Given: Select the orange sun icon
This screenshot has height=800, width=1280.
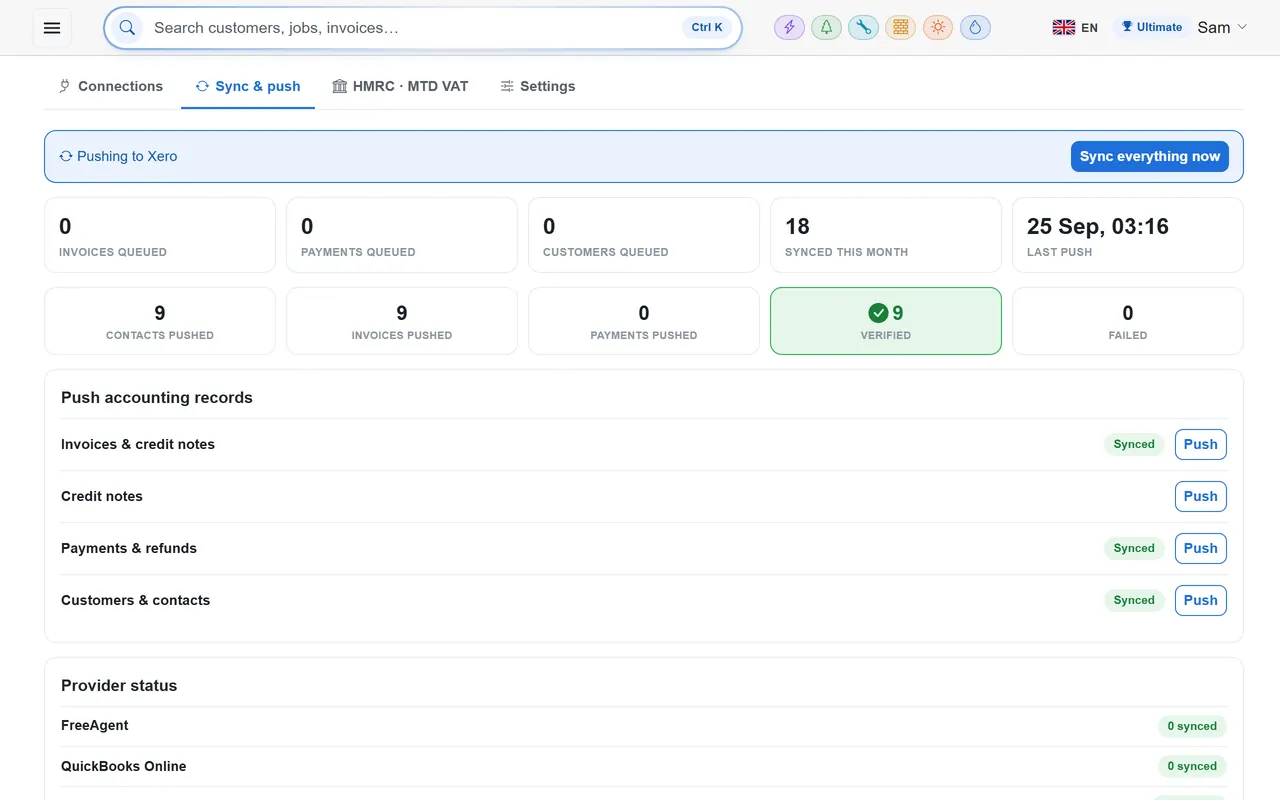Looking at the screenshot, I should [937, 28].
